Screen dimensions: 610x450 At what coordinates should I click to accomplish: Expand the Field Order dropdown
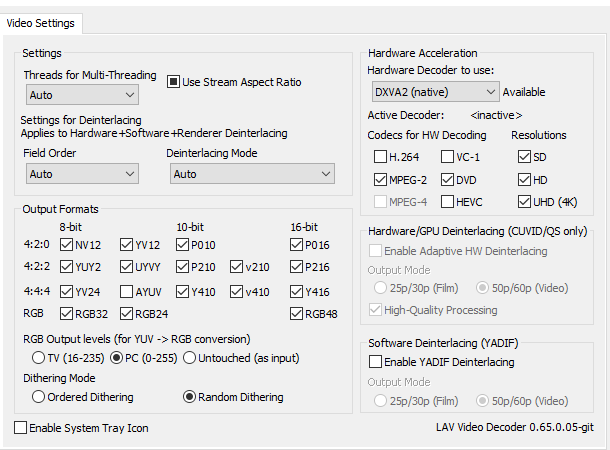(x=82, y=174)
